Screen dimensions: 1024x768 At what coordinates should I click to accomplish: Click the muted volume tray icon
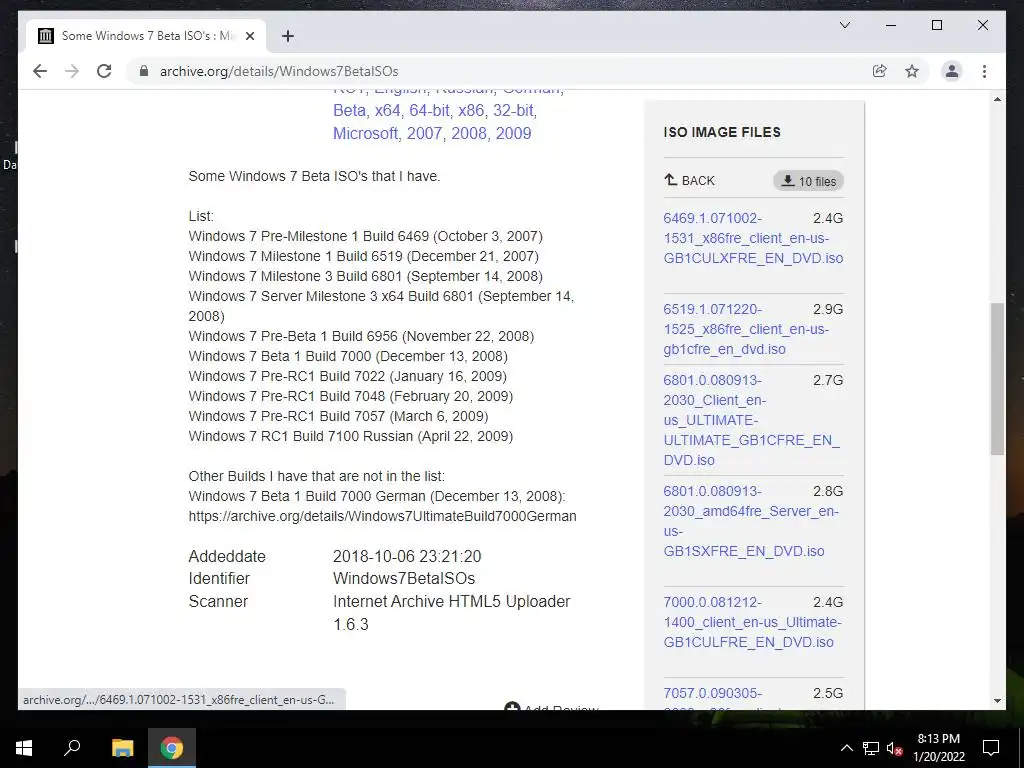pos(894,748)
